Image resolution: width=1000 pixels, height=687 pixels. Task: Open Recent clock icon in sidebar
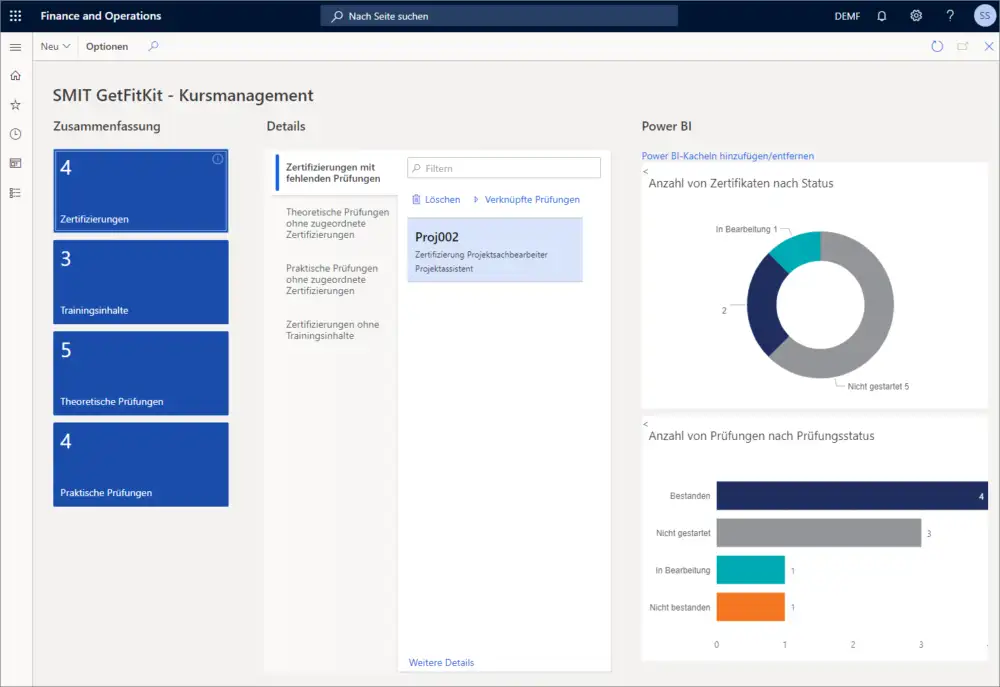tap(15, 134)
